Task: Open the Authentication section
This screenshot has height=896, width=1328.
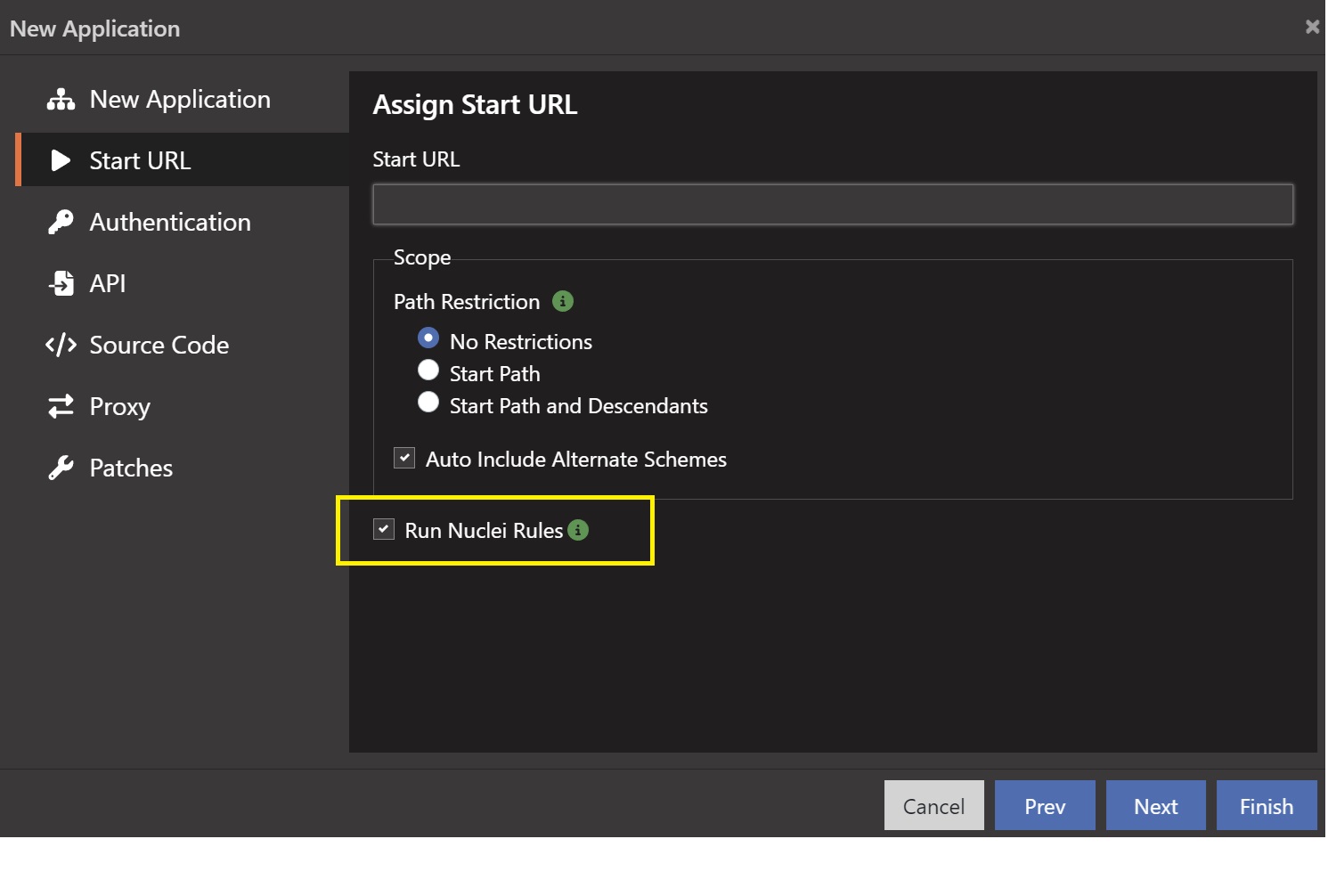Action: 169,222
